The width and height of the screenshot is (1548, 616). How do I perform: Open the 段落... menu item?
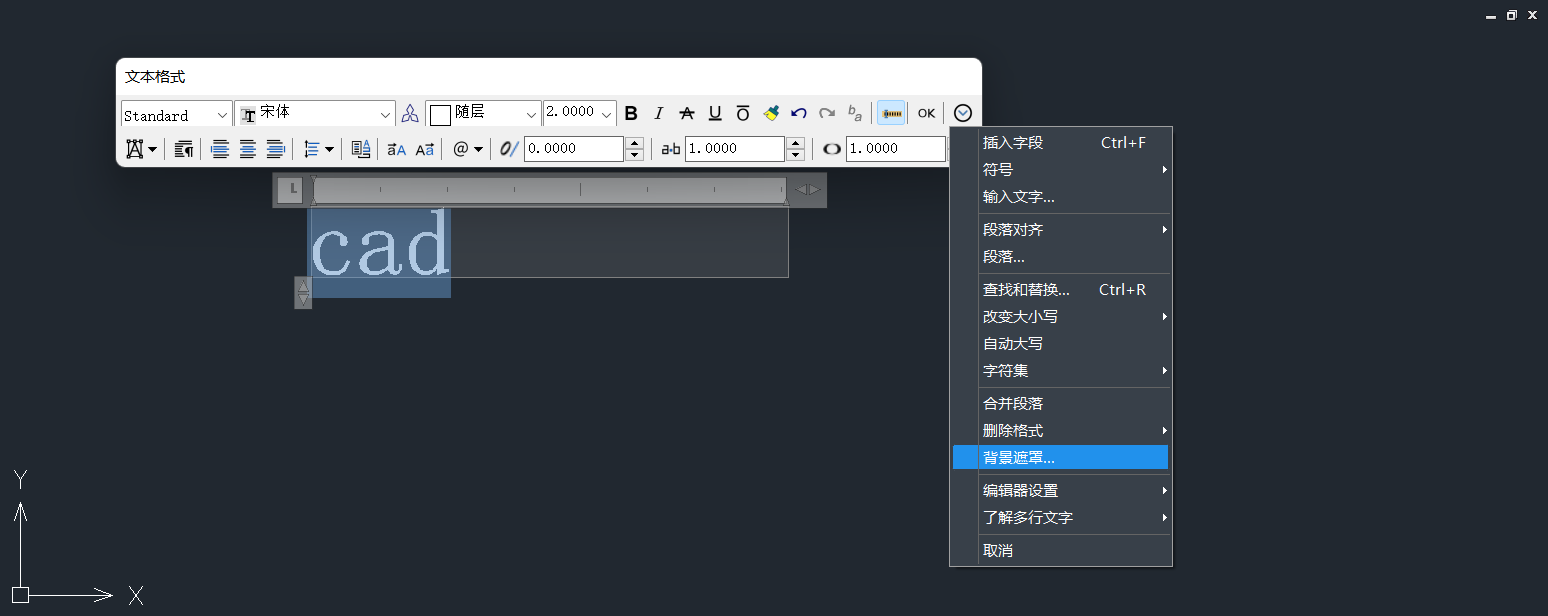pyautogui.click(x=1061, y=257)
